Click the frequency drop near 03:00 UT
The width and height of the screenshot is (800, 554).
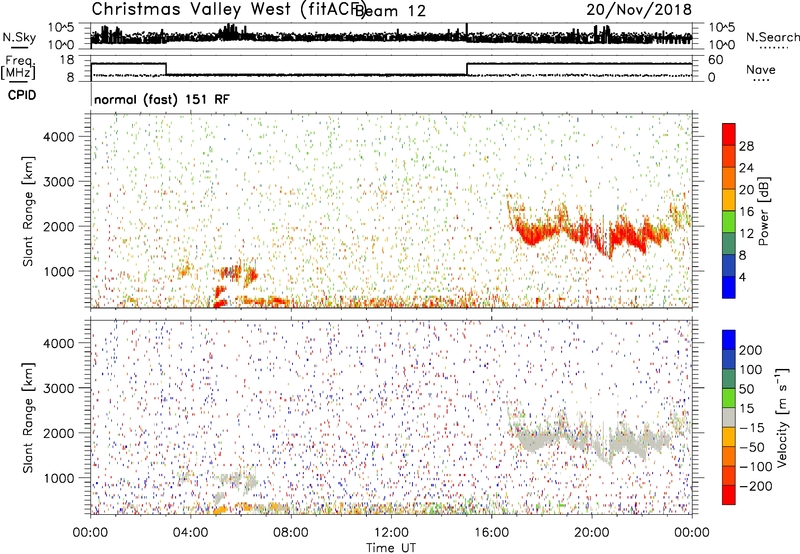tap(166, 69)
